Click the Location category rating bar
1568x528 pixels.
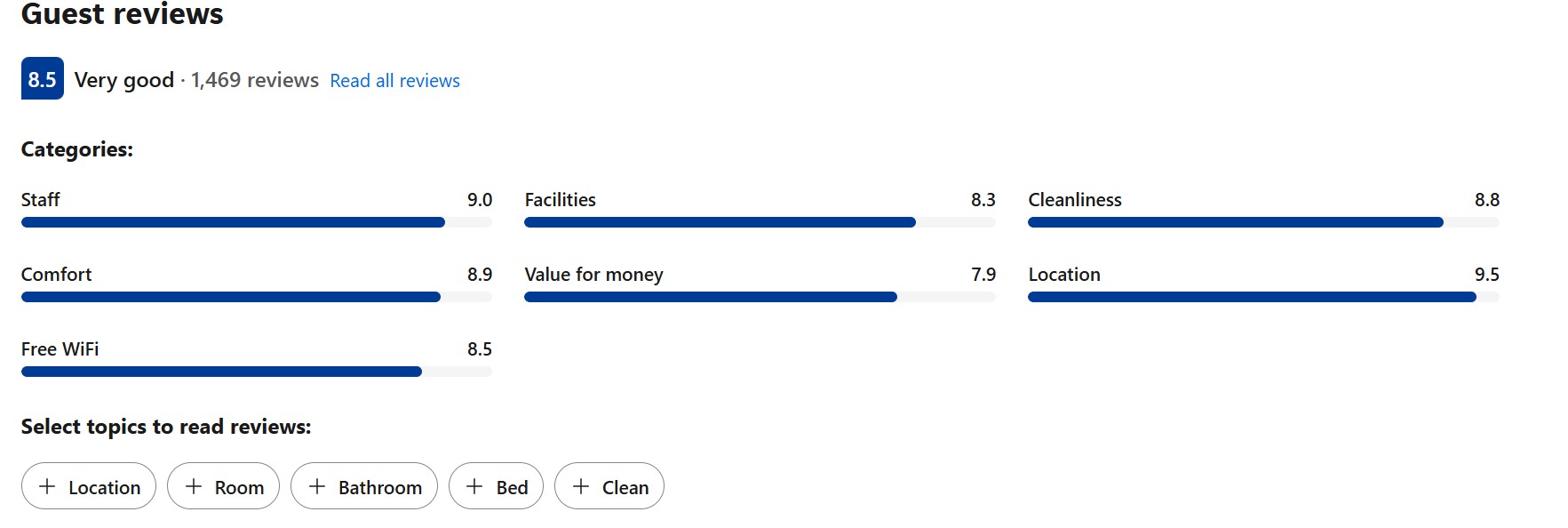tap(1263, 297)
